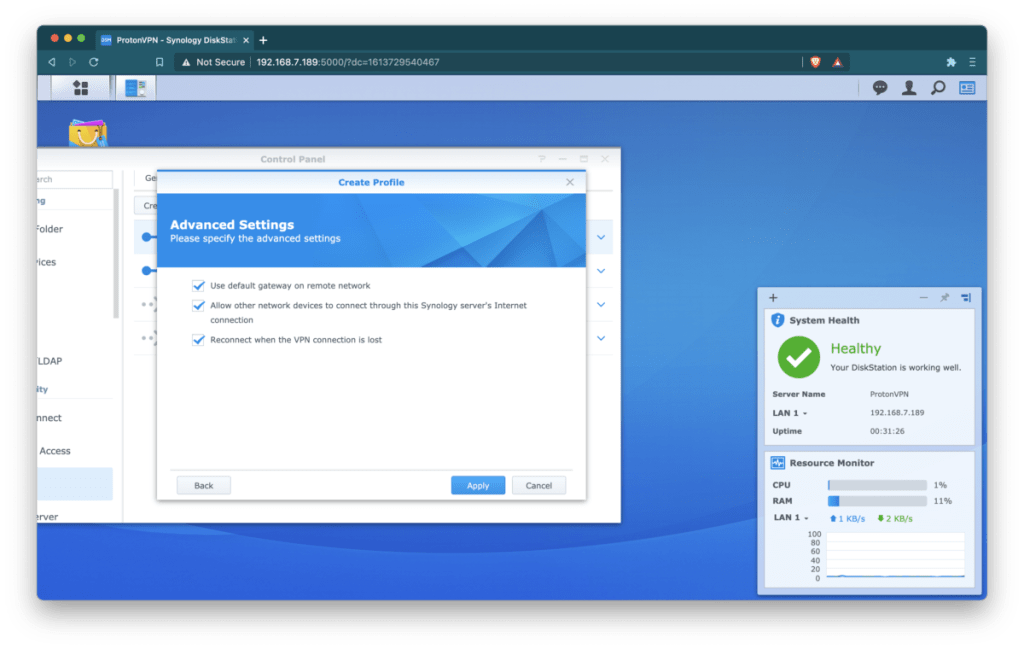
Task: Click the Back button in Create Profile
Action: [x=203, y=485]
